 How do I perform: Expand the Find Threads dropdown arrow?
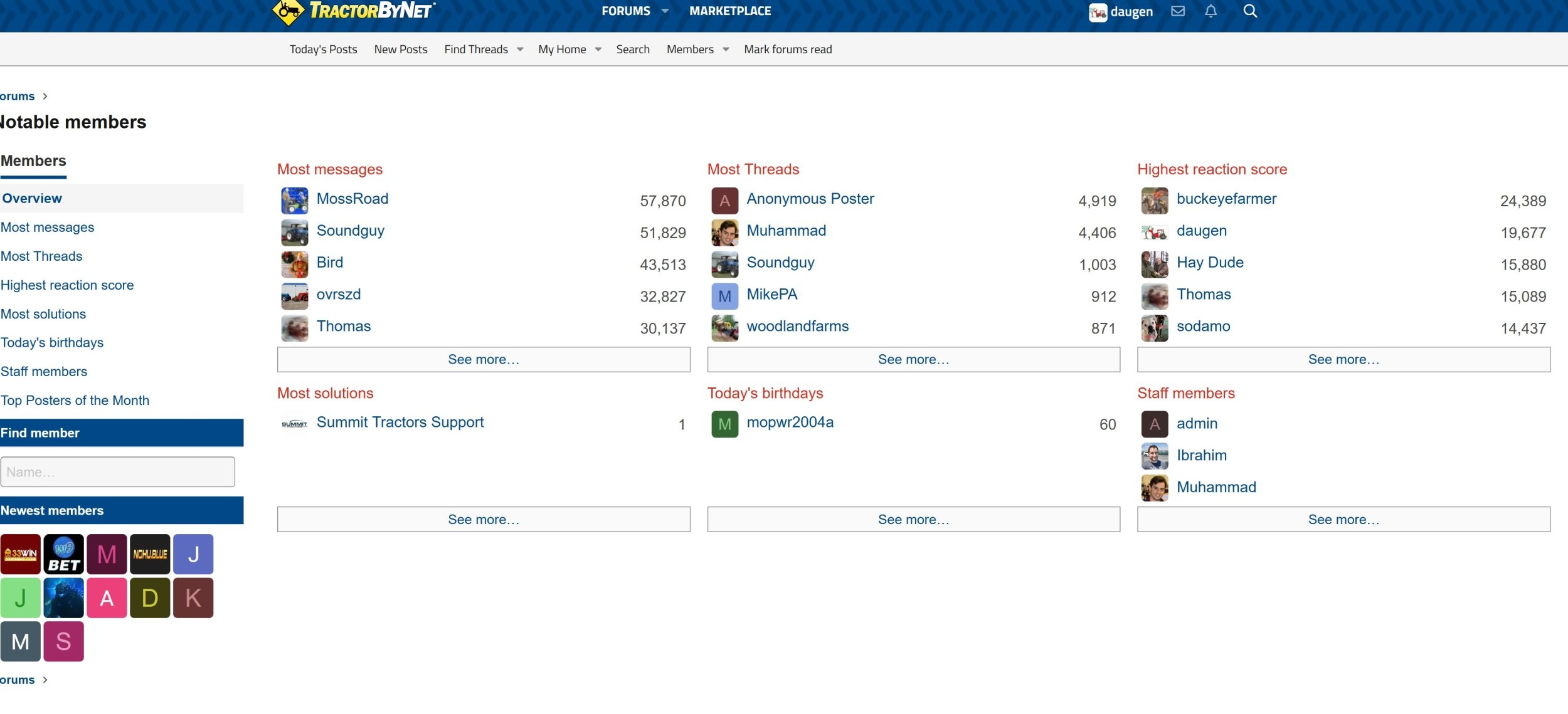click(x=520, y=50)
